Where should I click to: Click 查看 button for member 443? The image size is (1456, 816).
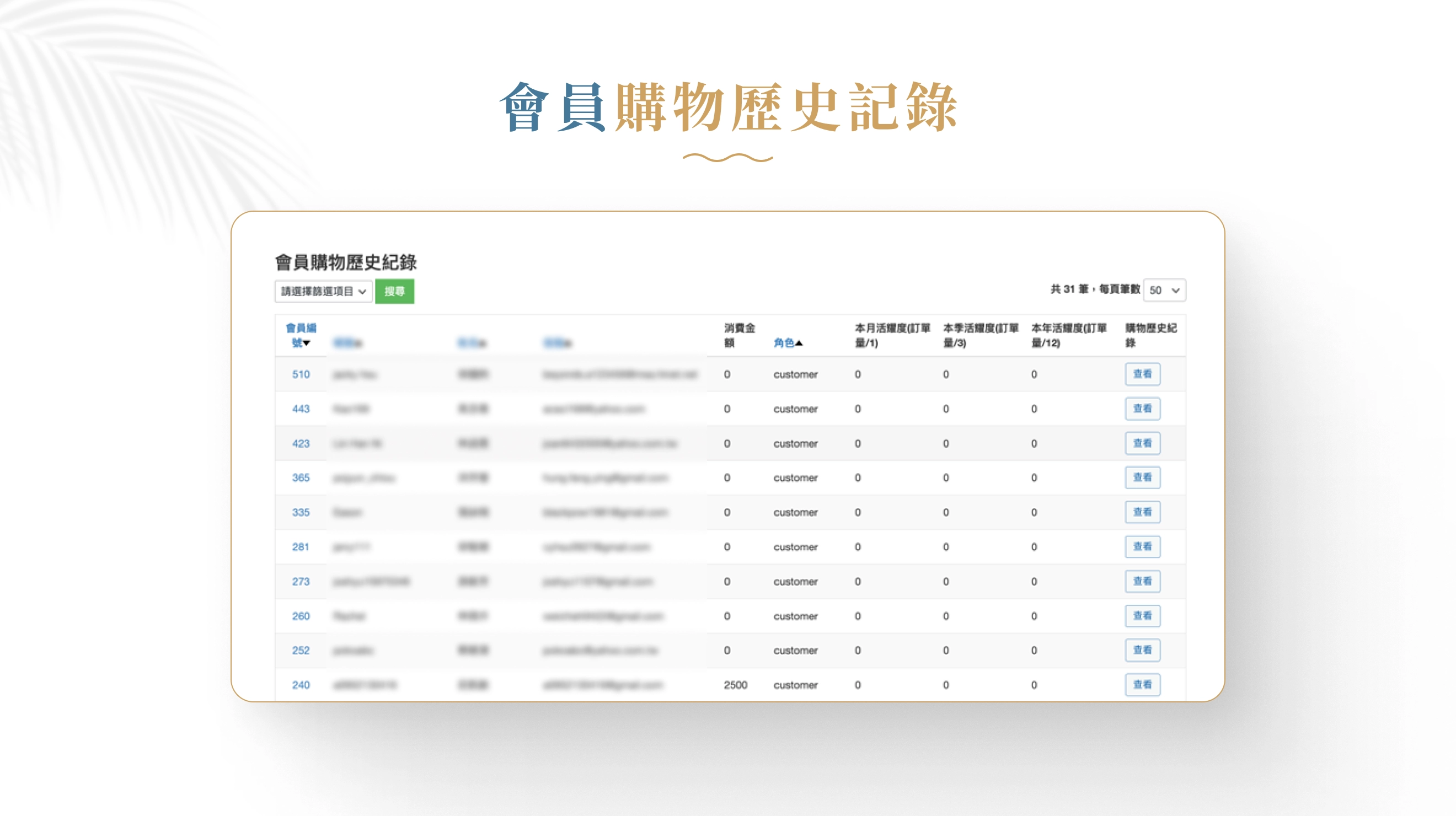click(x=1142, y=409)
